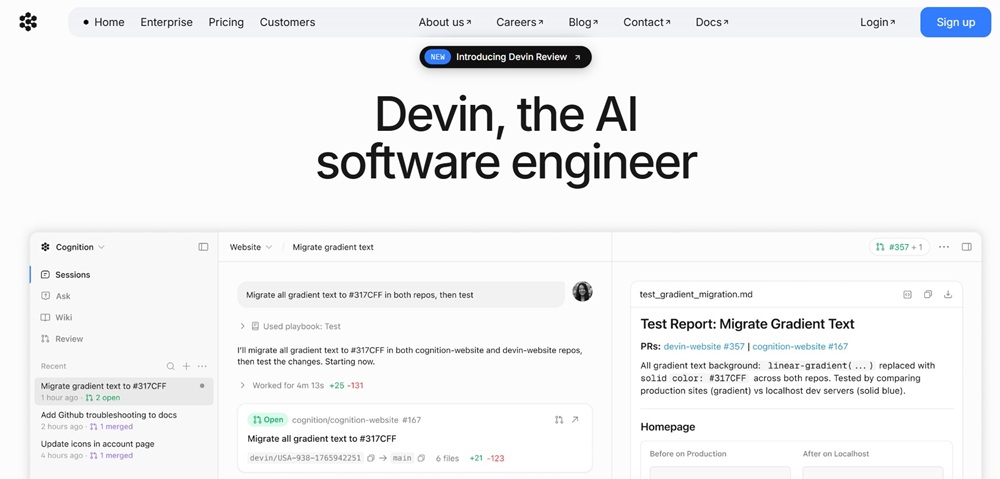Open the Pricing page in navigation
The width and height of the screenshot is (1000, 479).
coord(226,22)
